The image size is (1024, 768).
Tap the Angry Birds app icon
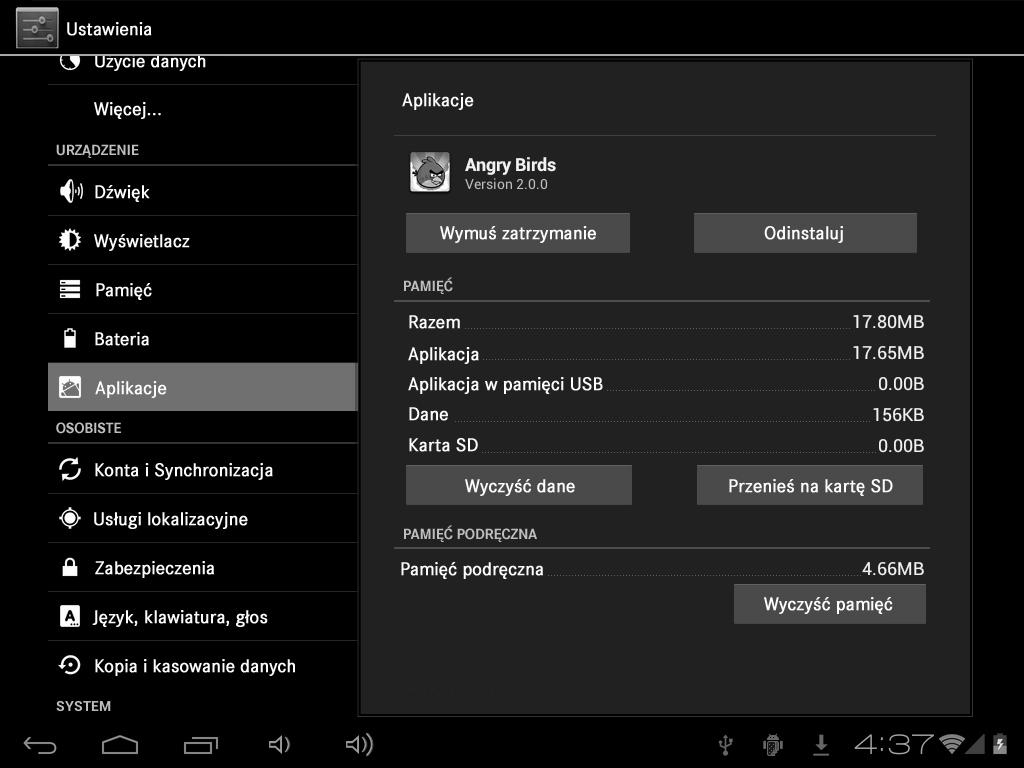[x=430, y=172]
